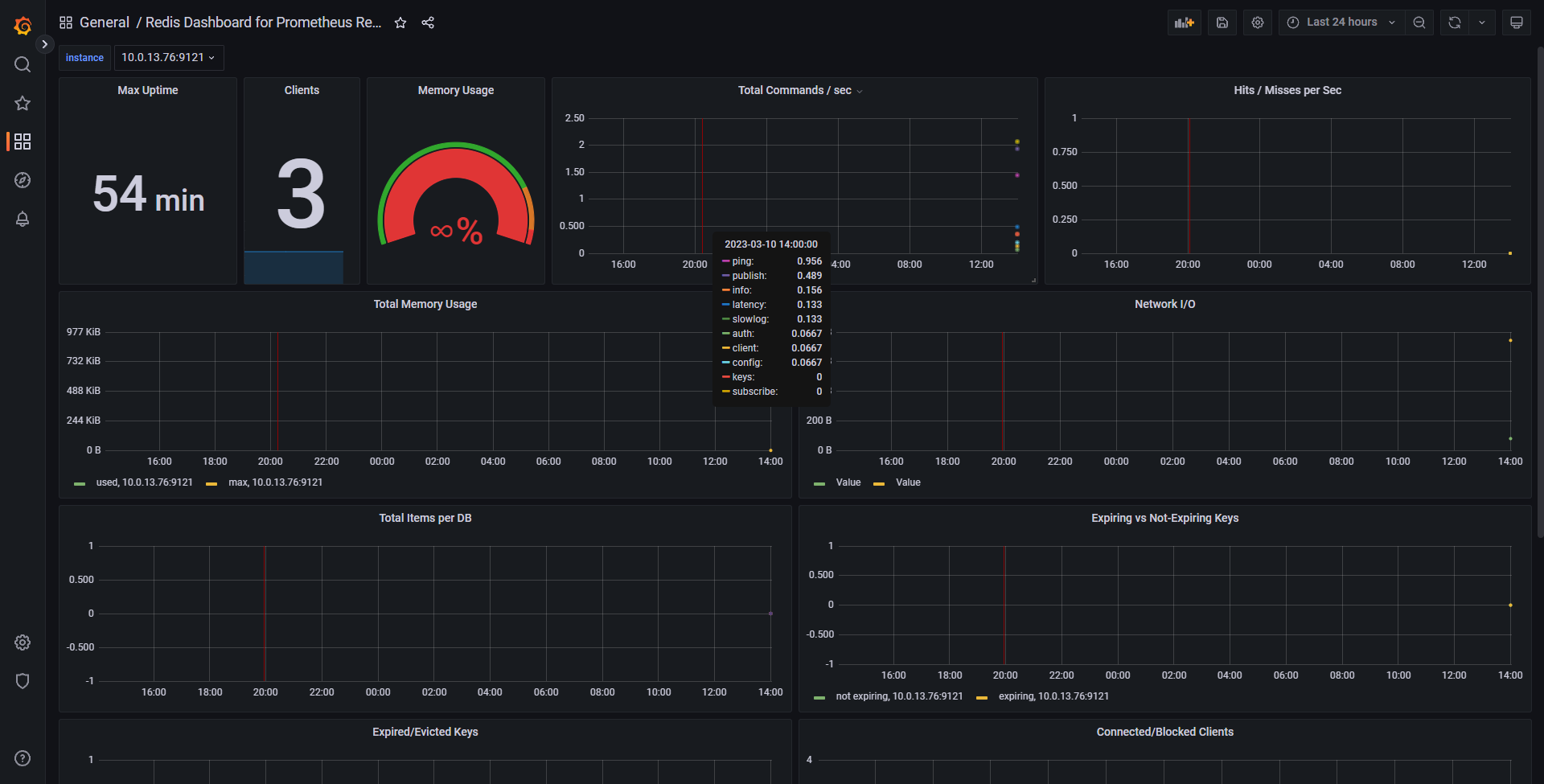Screen dimensions: 1544x784
Task: Open the Alerting bell icon
Action: [23, 219]
